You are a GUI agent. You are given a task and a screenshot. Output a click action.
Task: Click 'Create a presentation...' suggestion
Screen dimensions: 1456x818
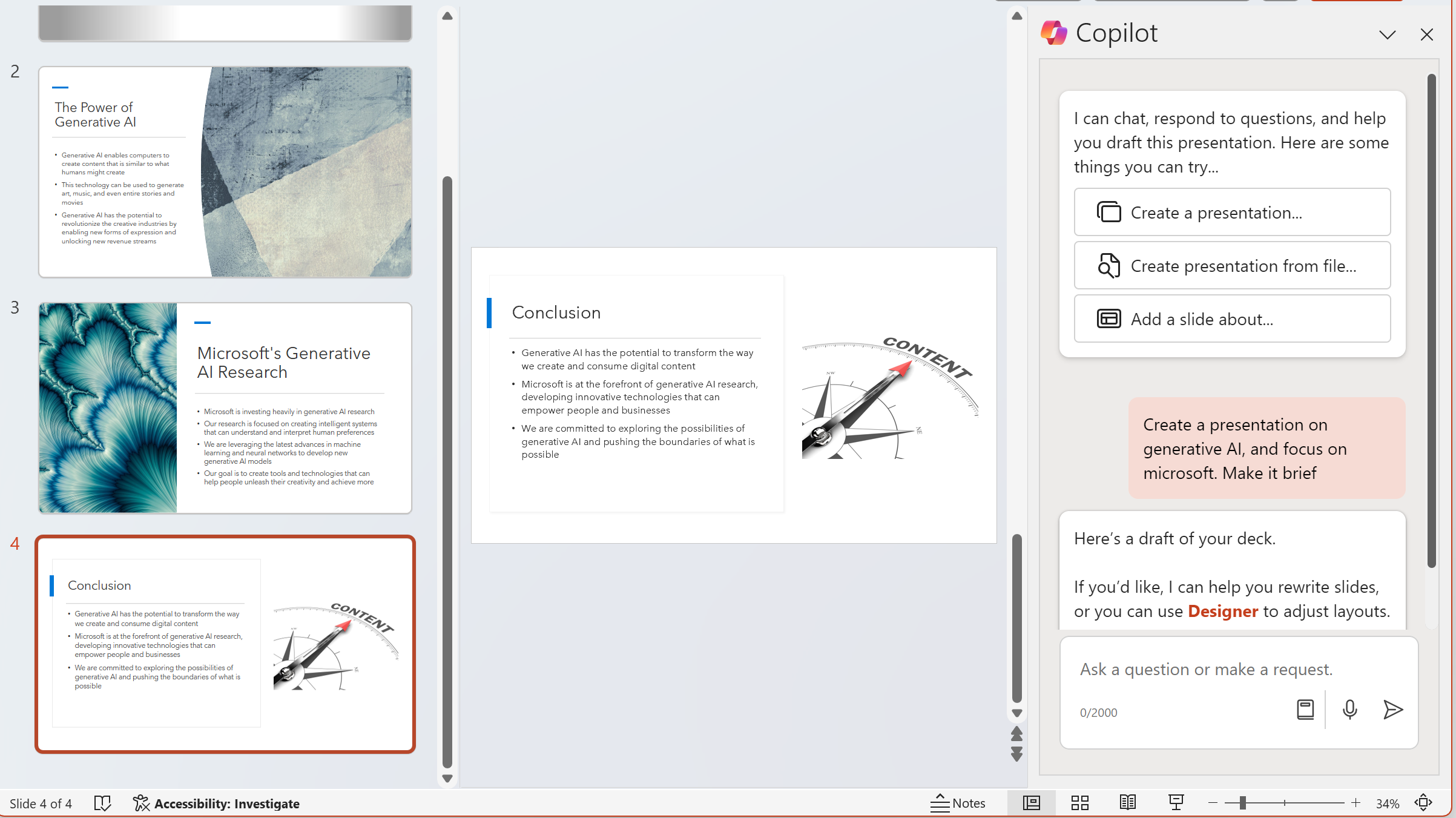pos(1232,213)
